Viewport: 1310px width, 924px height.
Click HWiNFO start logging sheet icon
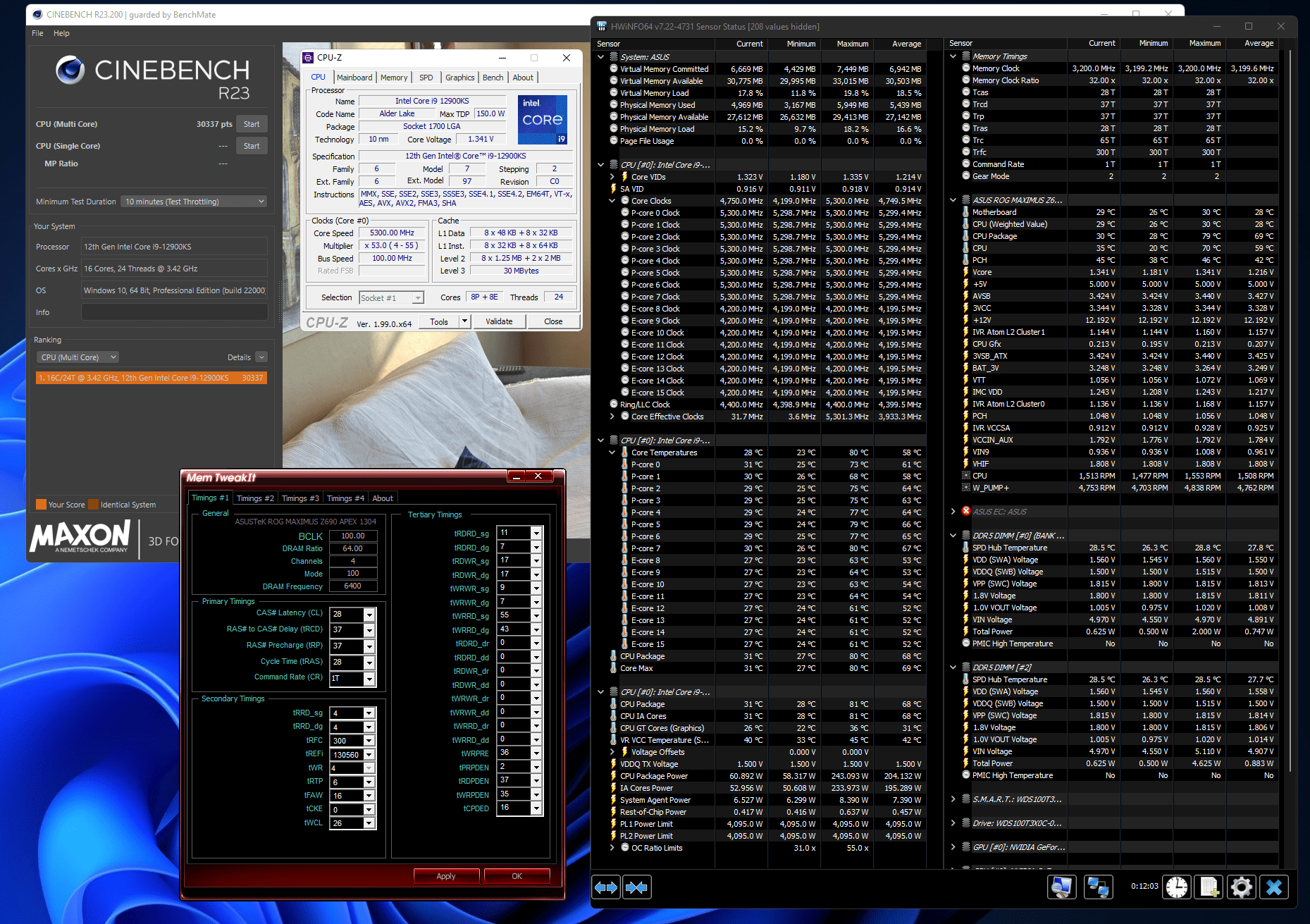[1209, 887]
